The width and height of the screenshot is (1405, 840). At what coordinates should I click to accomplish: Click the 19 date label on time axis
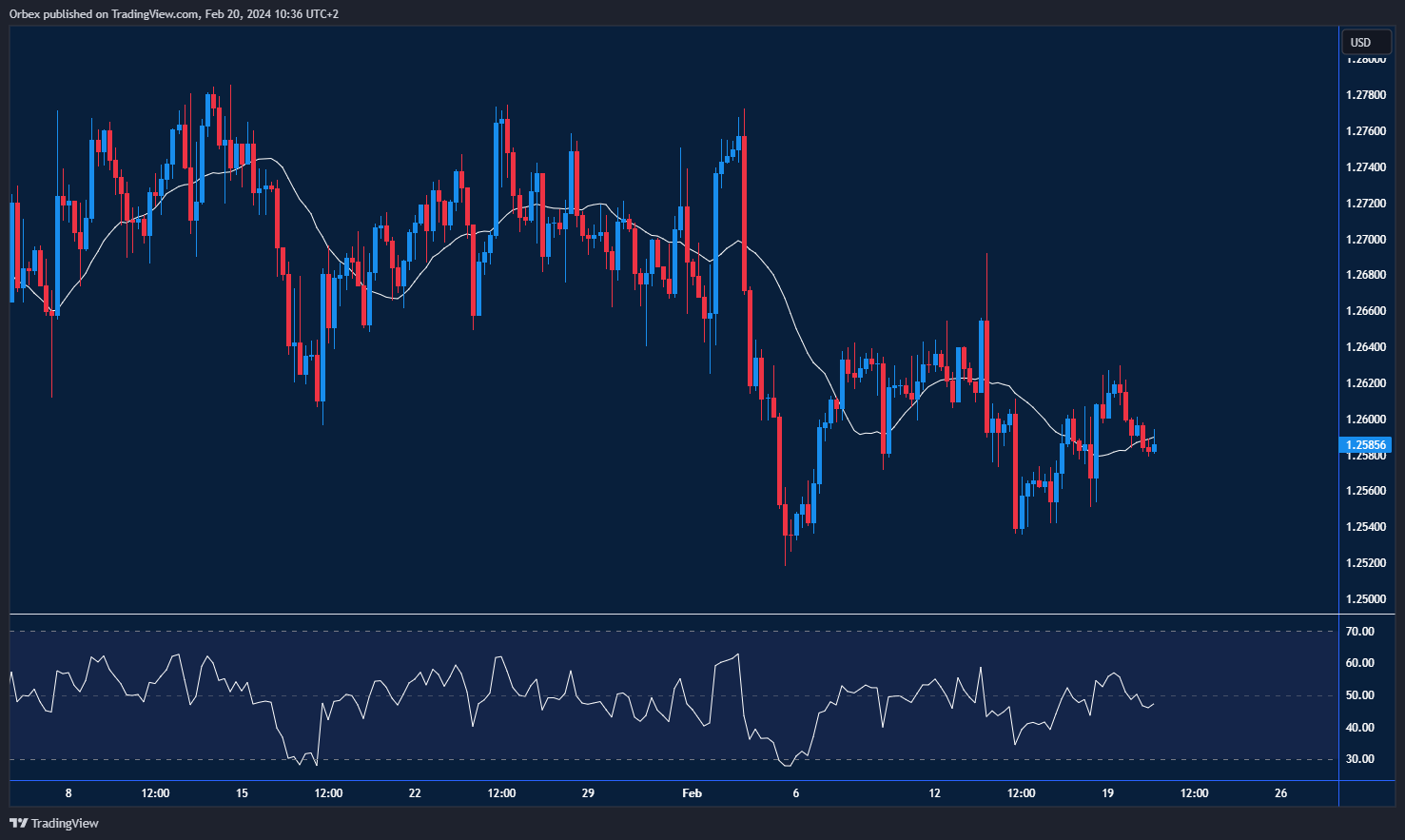(x=1107, y=793)
